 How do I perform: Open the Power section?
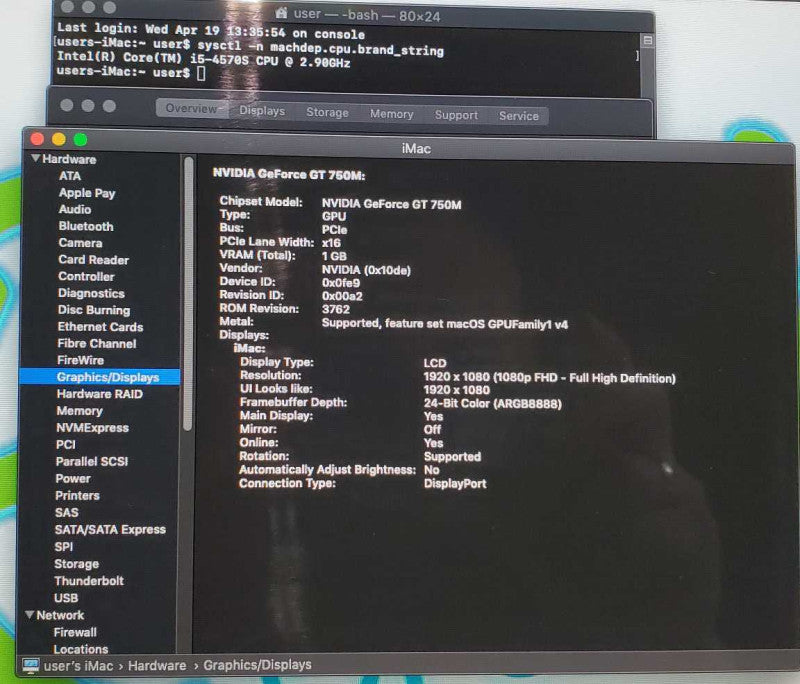point(73,478)
